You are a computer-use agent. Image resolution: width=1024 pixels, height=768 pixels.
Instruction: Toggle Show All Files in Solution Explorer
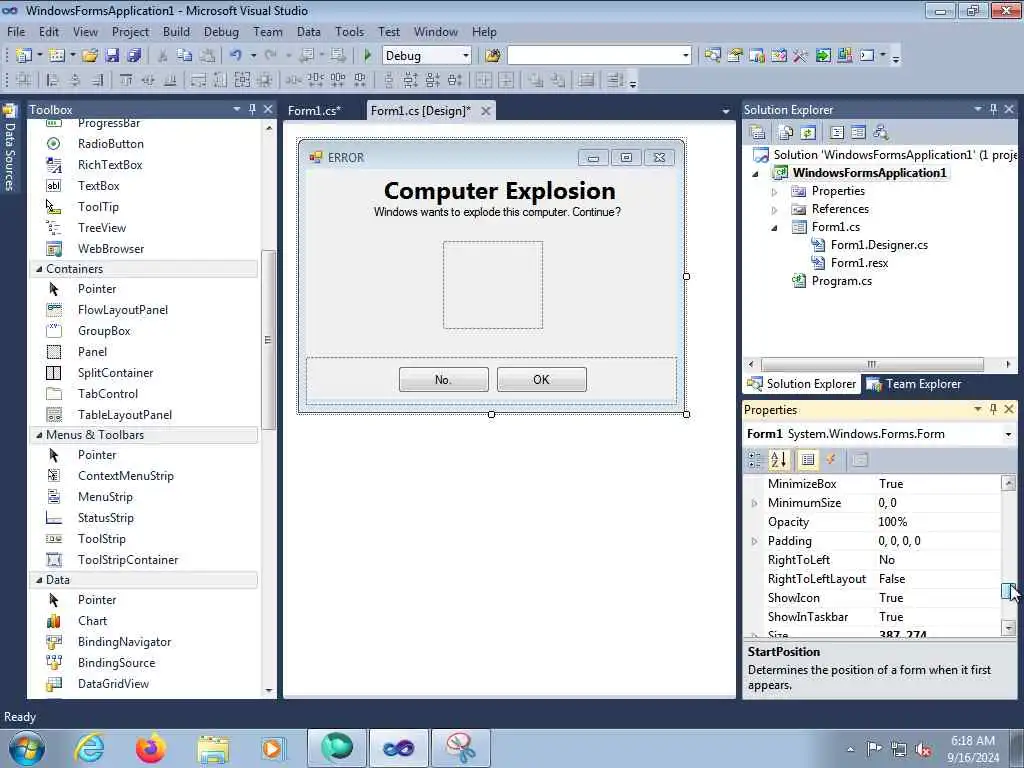(786, 133)
